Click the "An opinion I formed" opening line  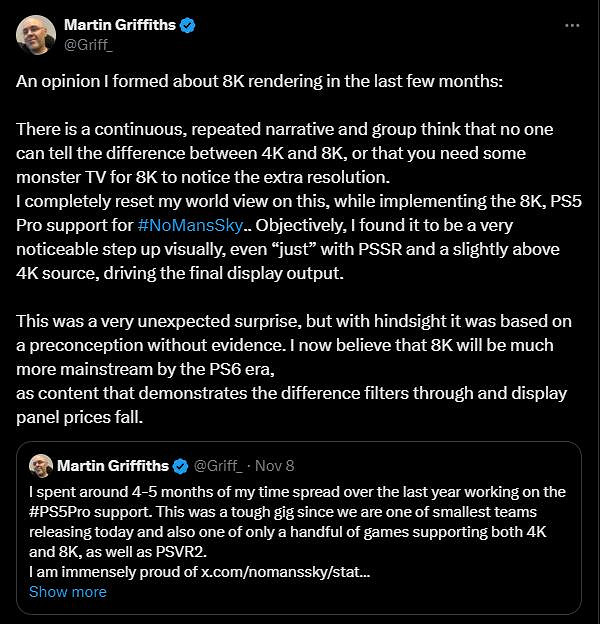pyautogui.click(x=260, y=82)
